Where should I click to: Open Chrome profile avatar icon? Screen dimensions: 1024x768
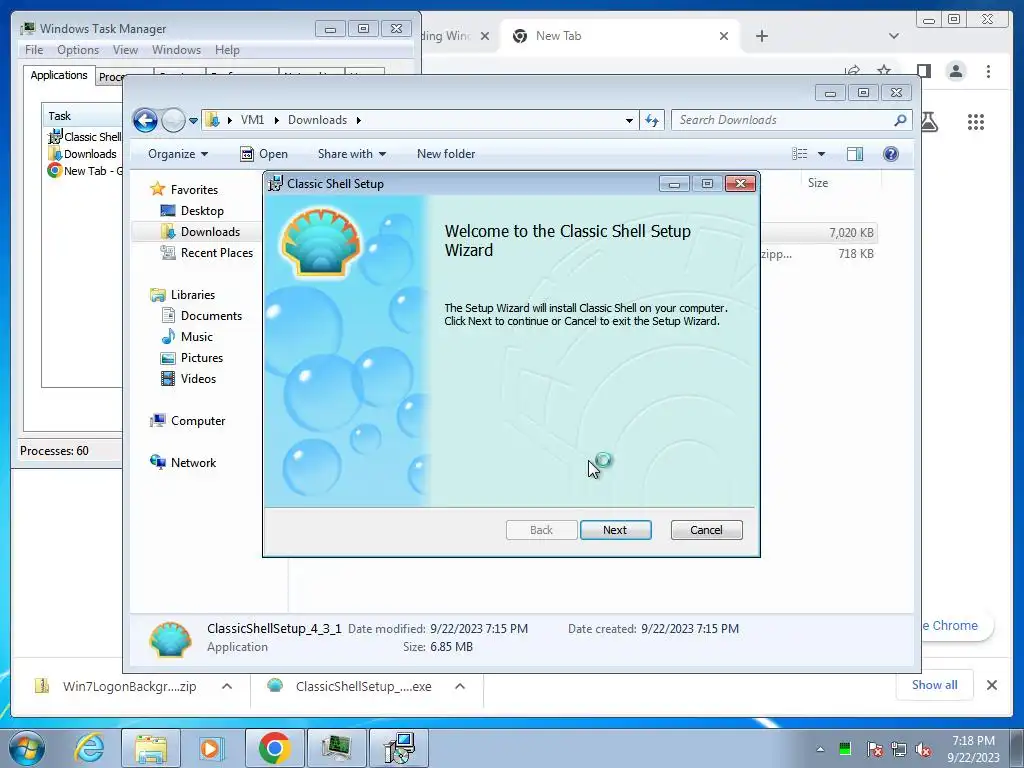(955, 71)
